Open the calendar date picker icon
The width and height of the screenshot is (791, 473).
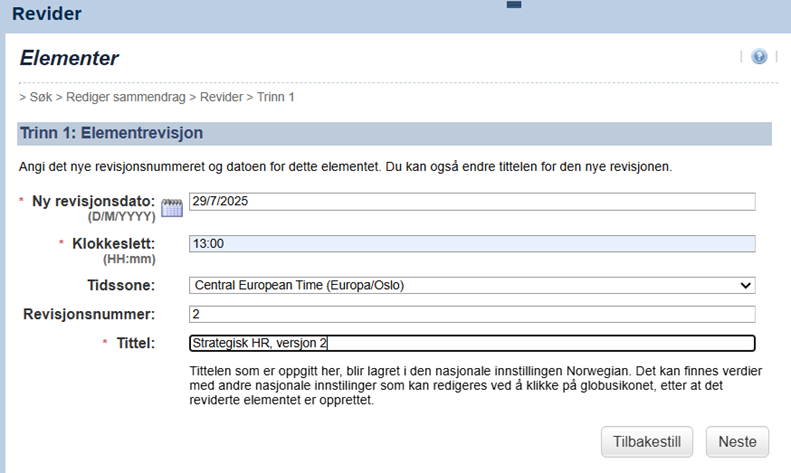[x=172, y=207]
